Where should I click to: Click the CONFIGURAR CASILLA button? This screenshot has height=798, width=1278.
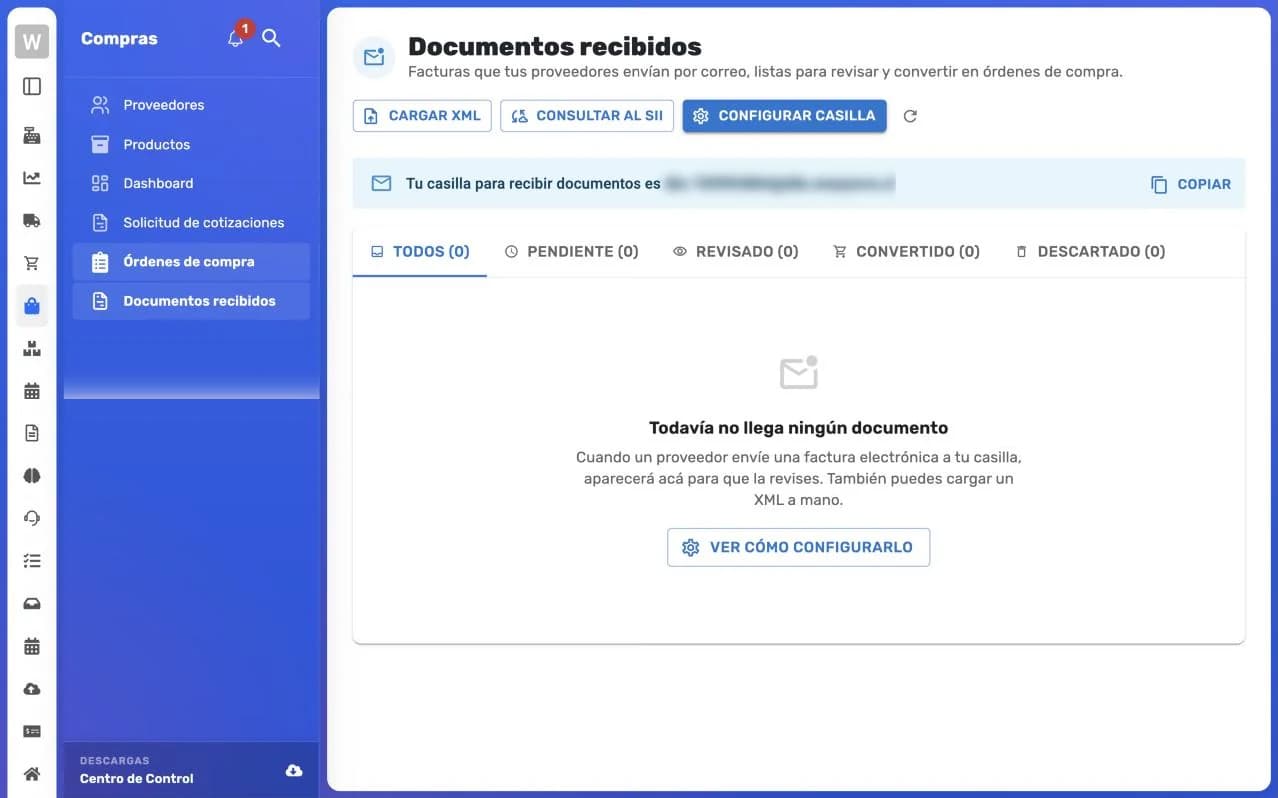click(784, 116)
